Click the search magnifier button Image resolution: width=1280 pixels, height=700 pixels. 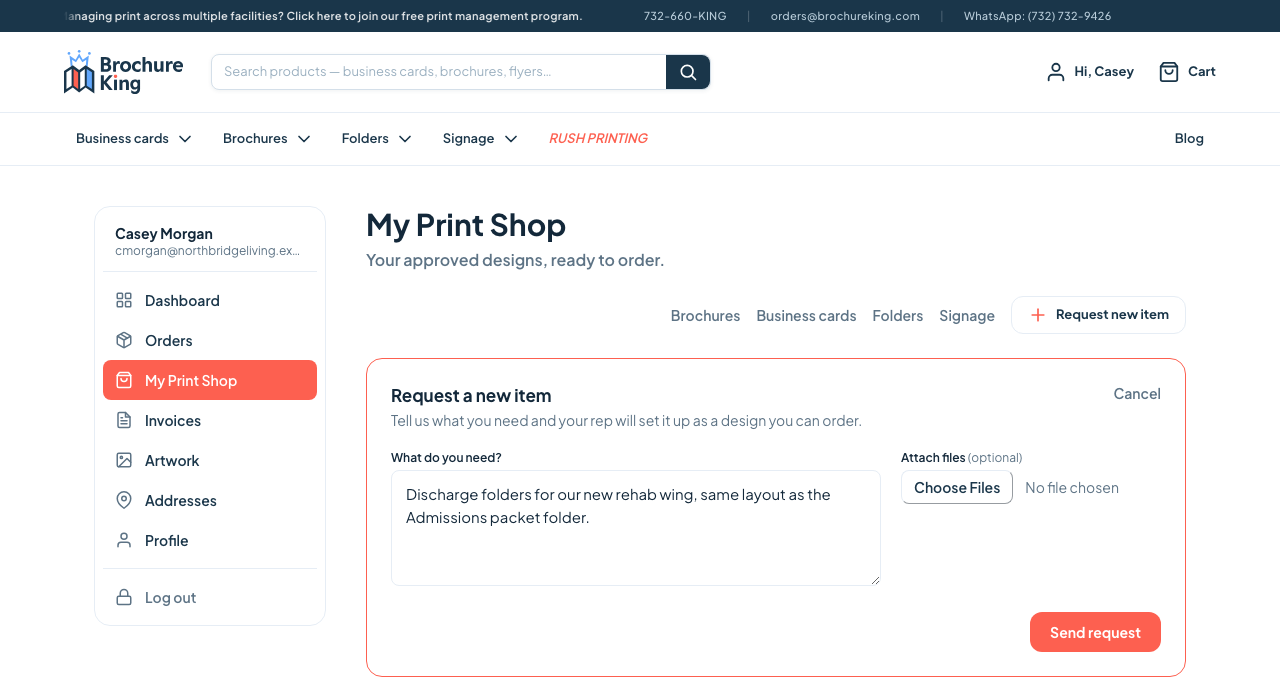[688, 72]
